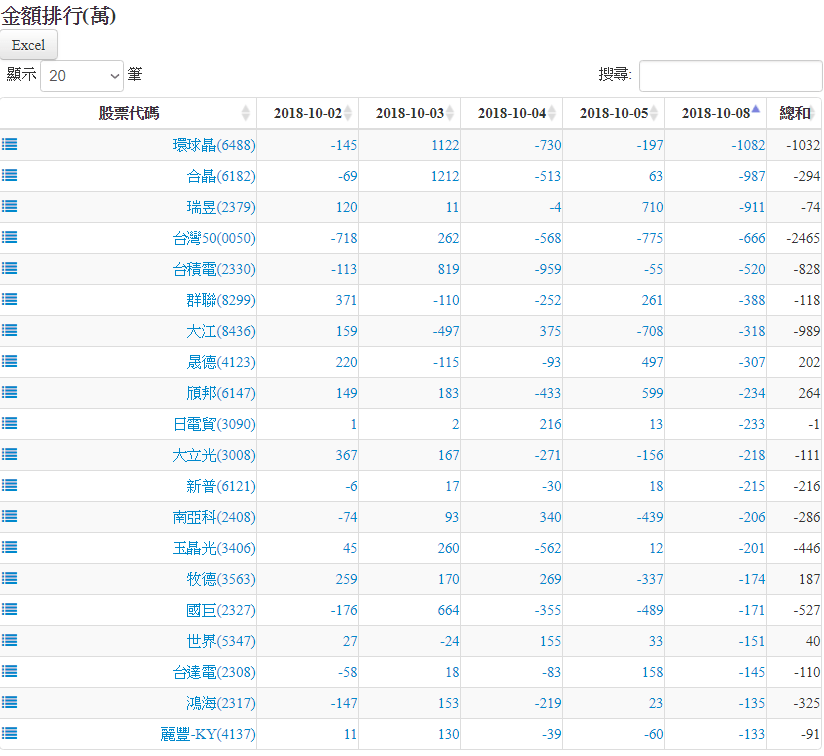Sort by the 2018-10-02 column header
This screenshot has width=824, height=756.
click(307, 113)
